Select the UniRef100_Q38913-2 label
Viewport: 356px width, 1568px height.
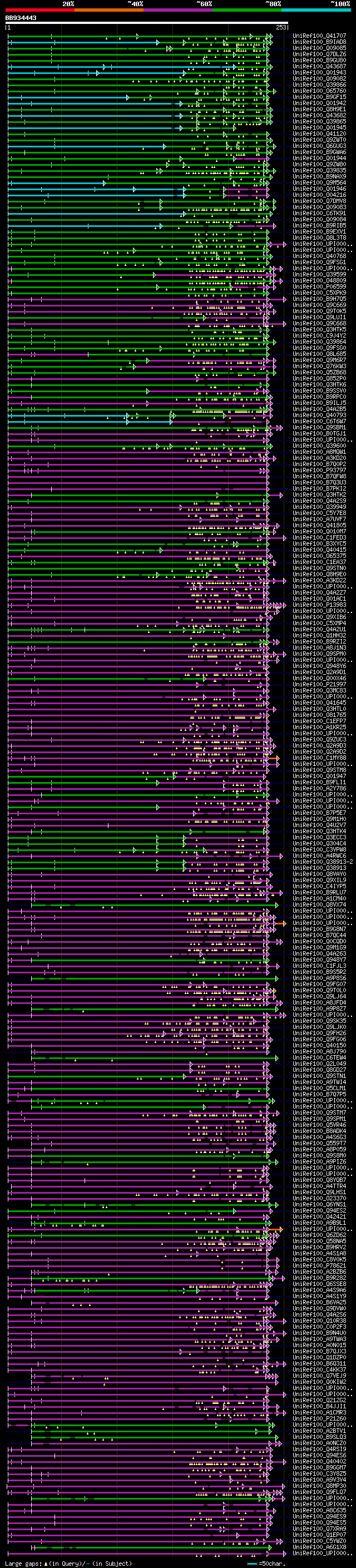(323, 862)
